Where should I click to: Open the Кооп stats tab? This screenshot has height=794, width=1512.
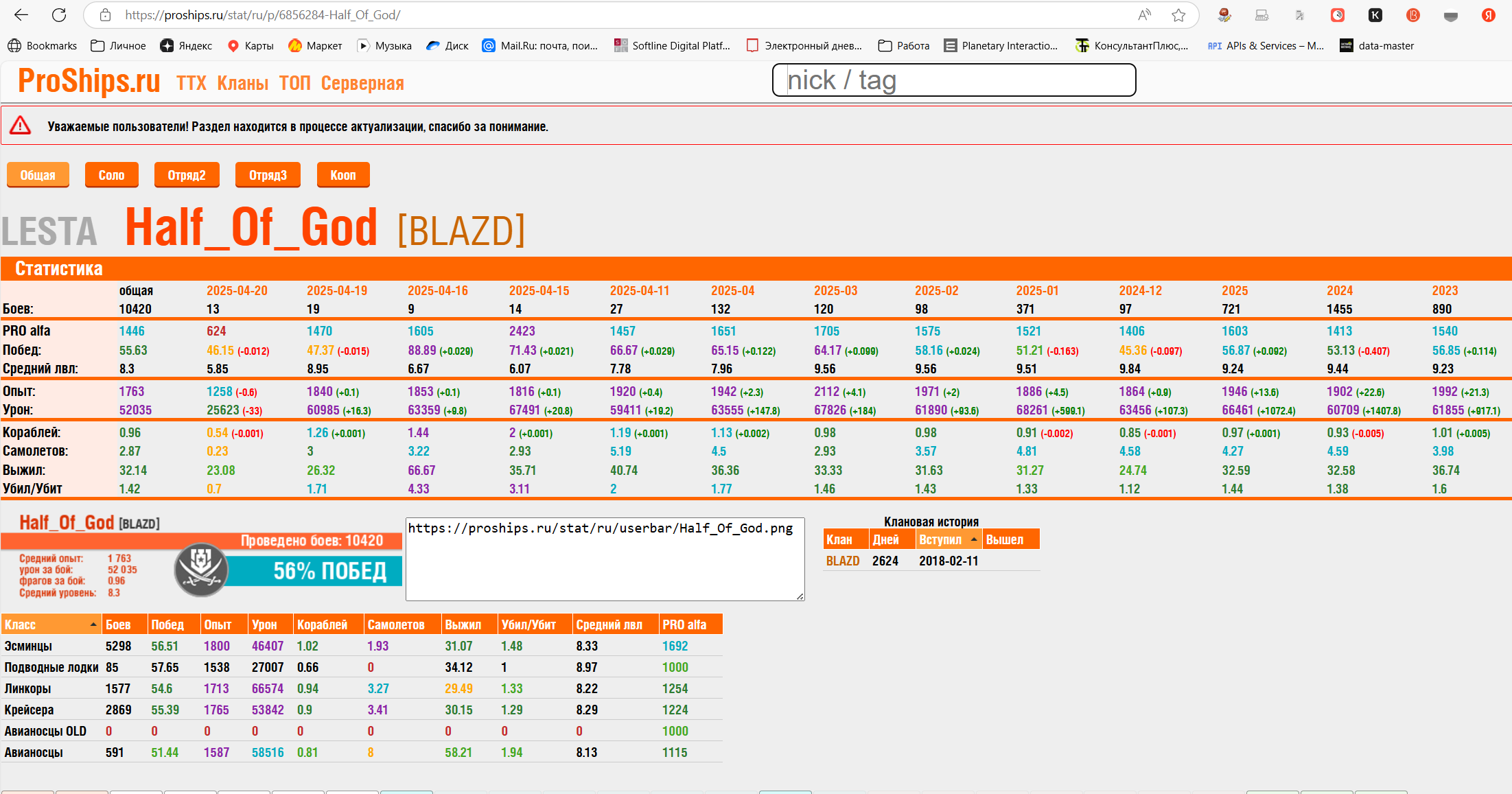pos(342,175)
